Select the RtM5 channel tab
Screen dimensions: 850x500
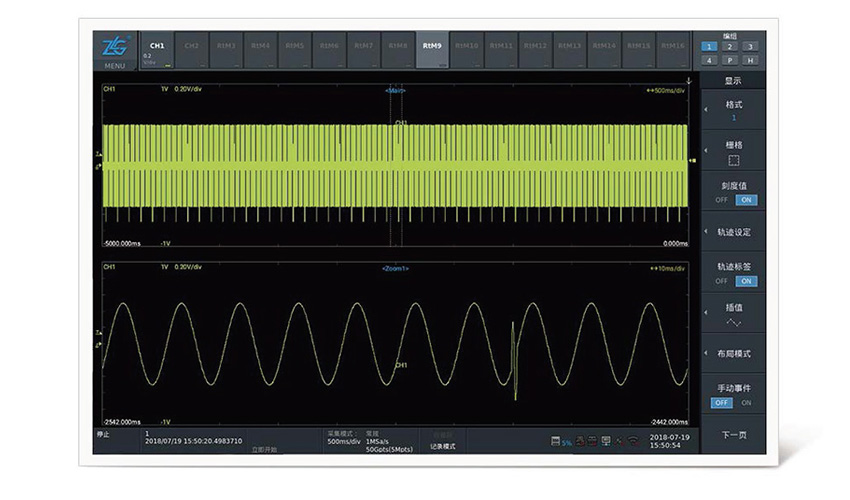pyautogui.click(x=295, y=50)
